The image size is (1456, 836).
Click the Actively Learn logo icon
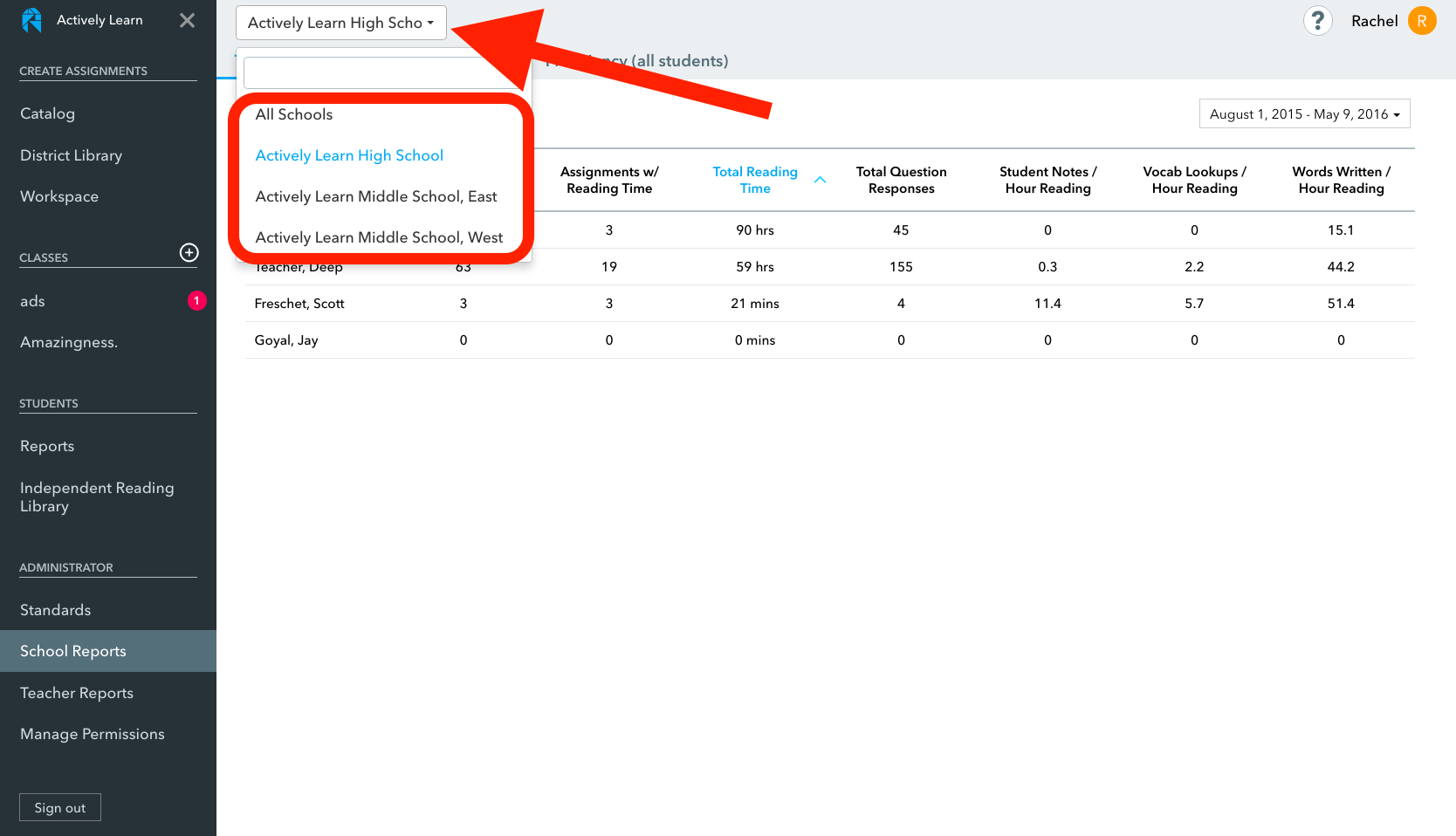31,20
